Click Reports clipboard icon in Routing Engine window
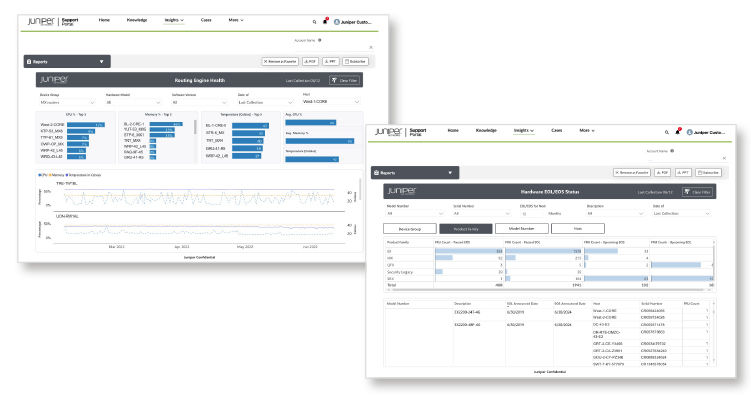This screenshot has width=751, height=396. 29,62
